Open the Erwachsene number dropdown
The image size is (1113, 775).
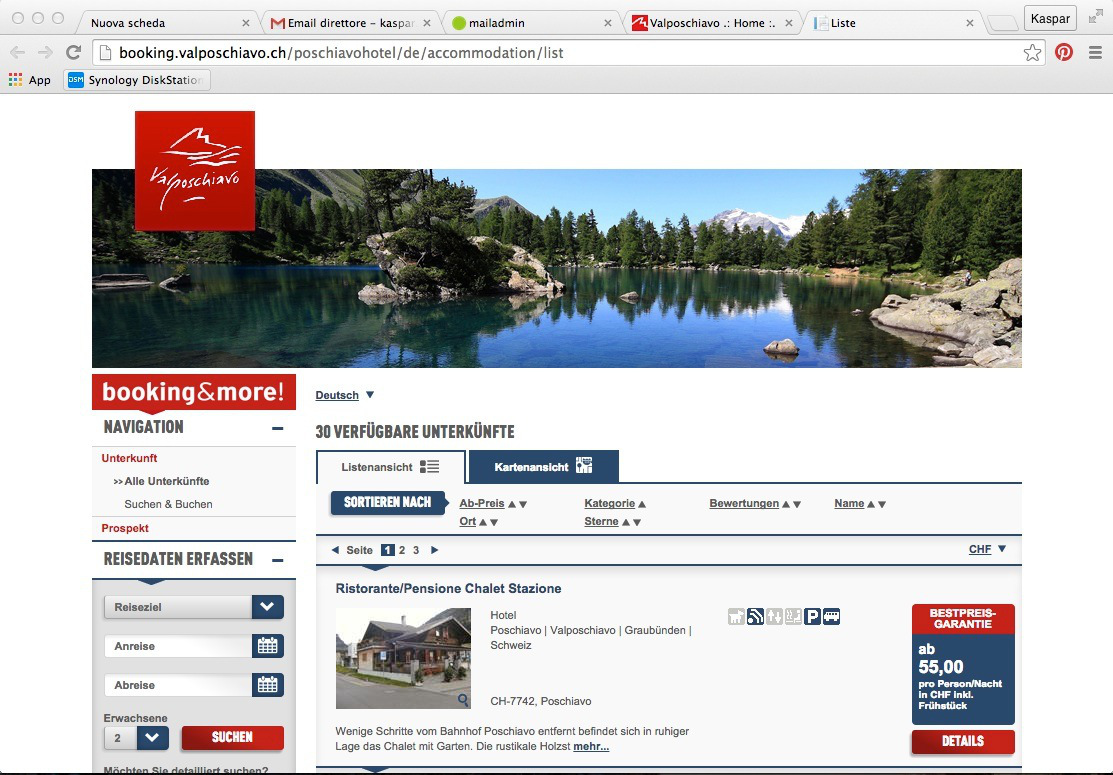point(151,738)
